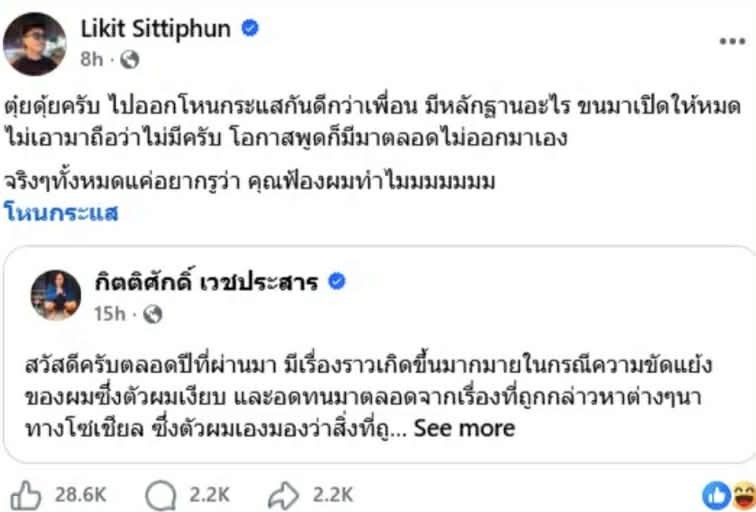The height and width of the screenshot is (512, 756).
Task: Click the globe icon beside 15h
Action: [153, 314]
